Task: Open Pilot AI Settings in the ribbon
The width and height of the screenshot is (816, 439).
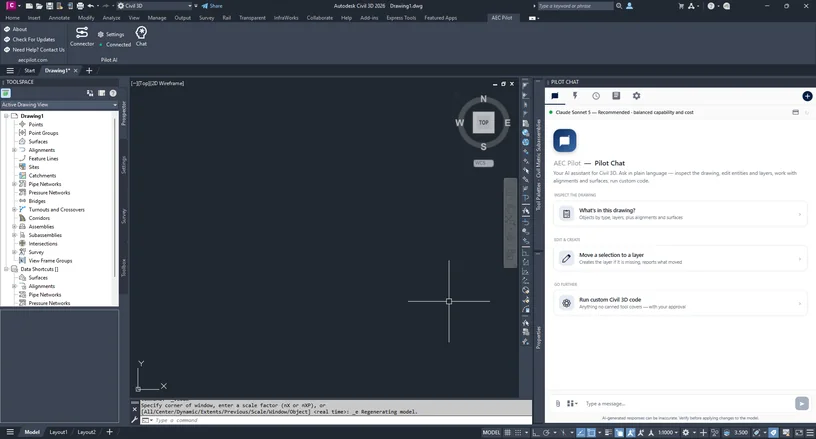Action: 111,34
